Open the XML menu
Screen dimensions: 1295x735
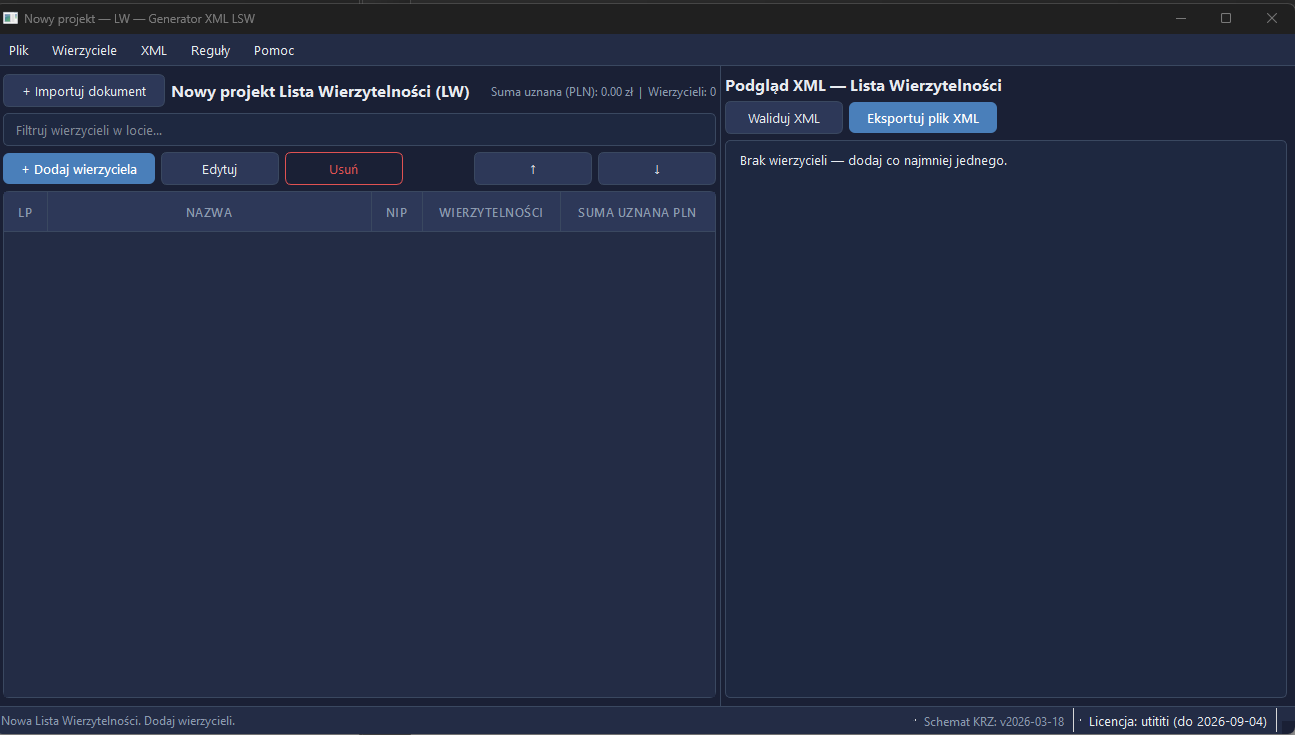tap(154, 50)
